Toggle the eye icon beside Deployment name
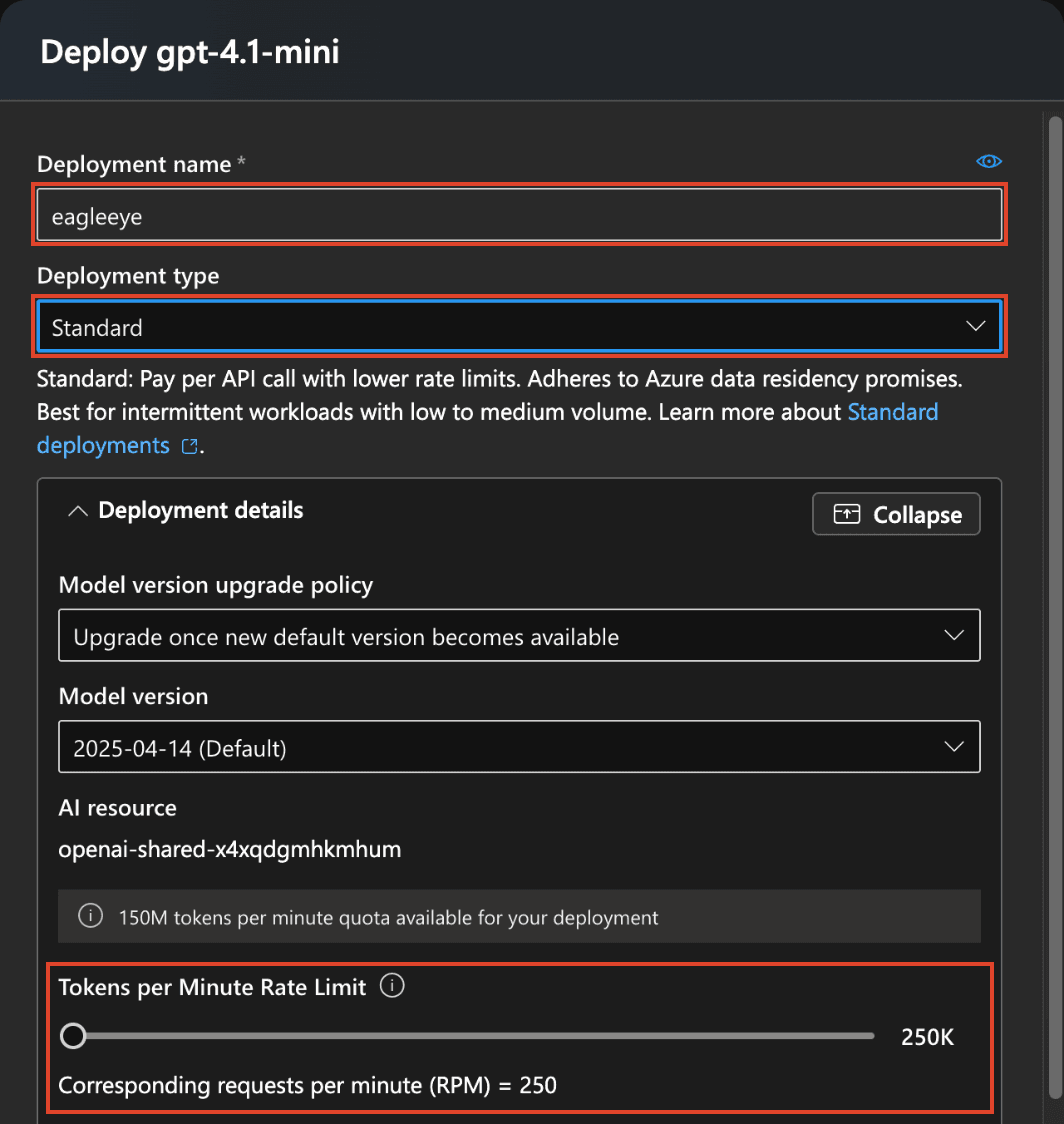The height and width of the screenshot is (1124, 1064). (989, 161)
